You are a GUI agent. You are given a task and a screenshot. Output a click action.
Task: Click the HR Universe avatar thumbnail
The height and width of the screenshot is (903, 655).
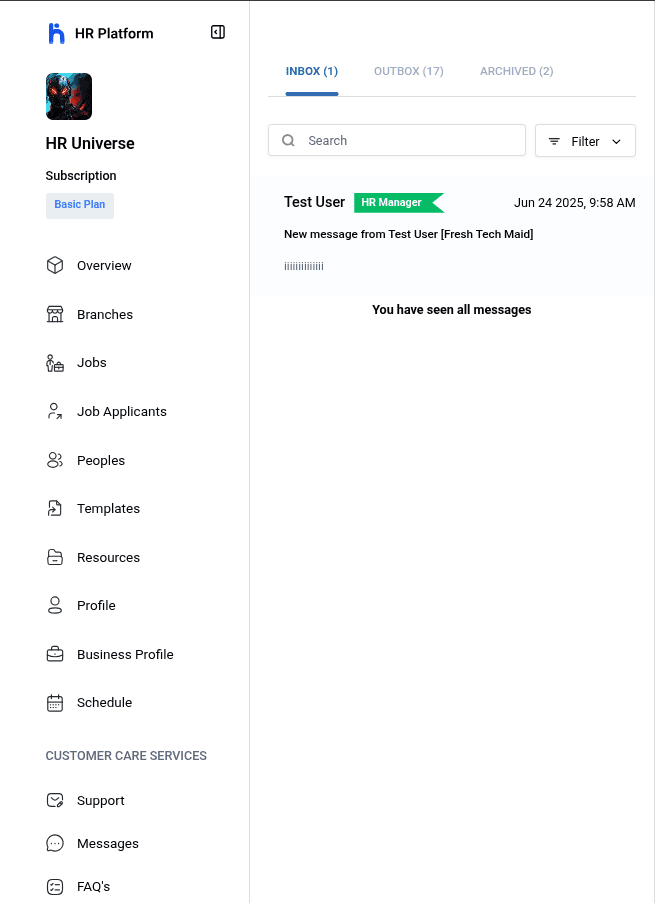(69, 96)
